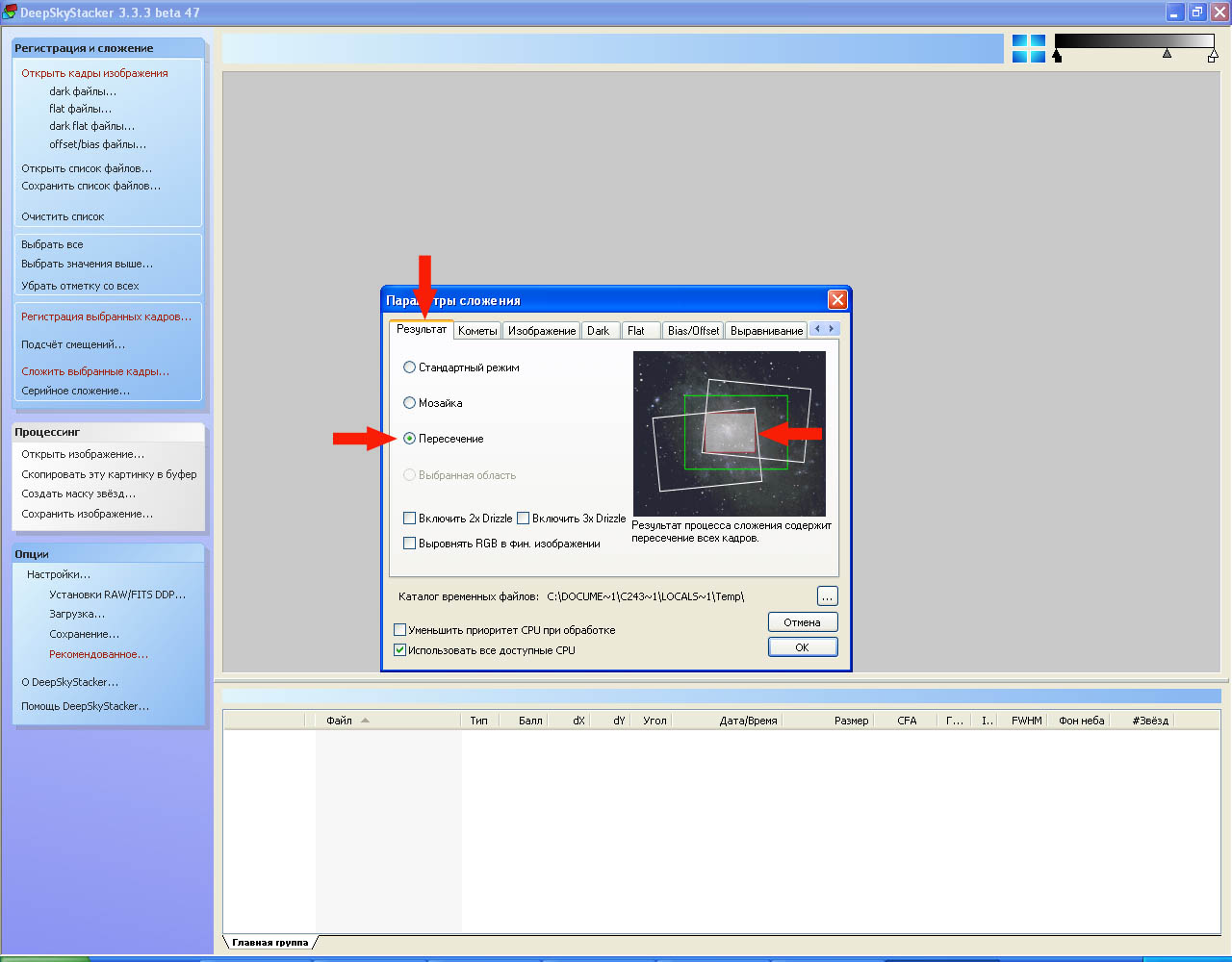
Task: Click the gray midtone slider handle
Action: pyautogui.click(x=1167, y=54)
